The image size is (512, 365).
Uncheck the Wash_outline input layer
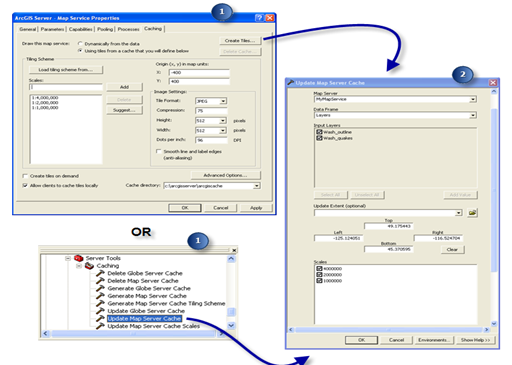(319, 132)
